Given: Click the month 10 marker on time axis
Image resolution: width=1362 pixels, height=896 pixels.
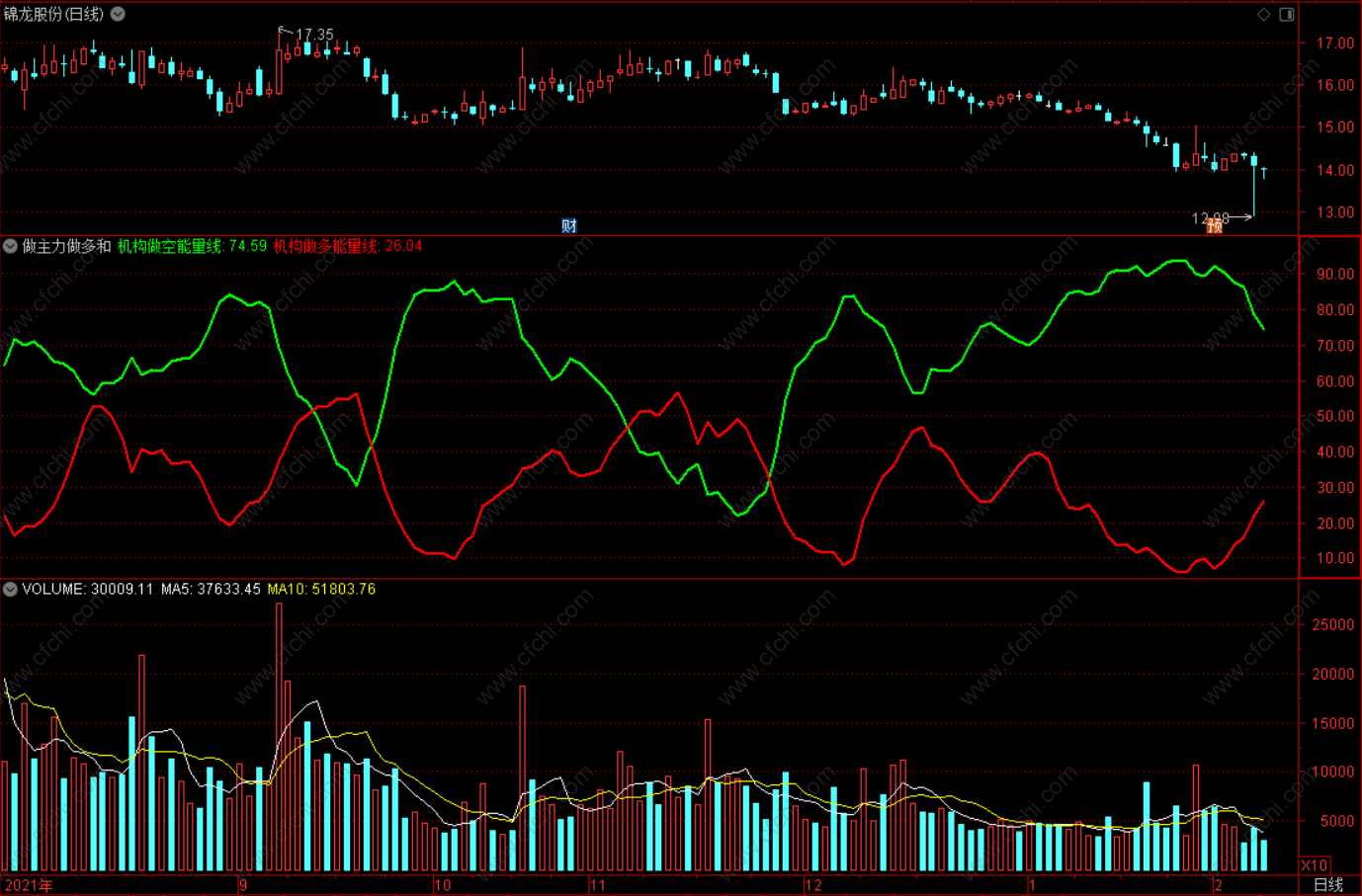Looking at the screenshot, I should (x=442, y=885).
